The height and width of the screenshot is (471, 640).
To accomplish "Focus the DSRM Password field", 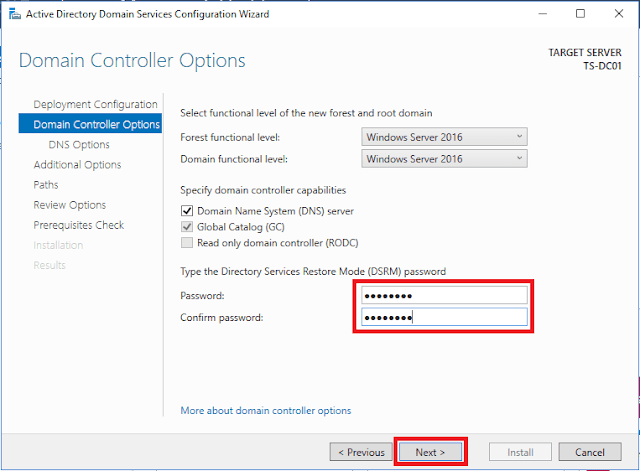I will click(444, 295).
